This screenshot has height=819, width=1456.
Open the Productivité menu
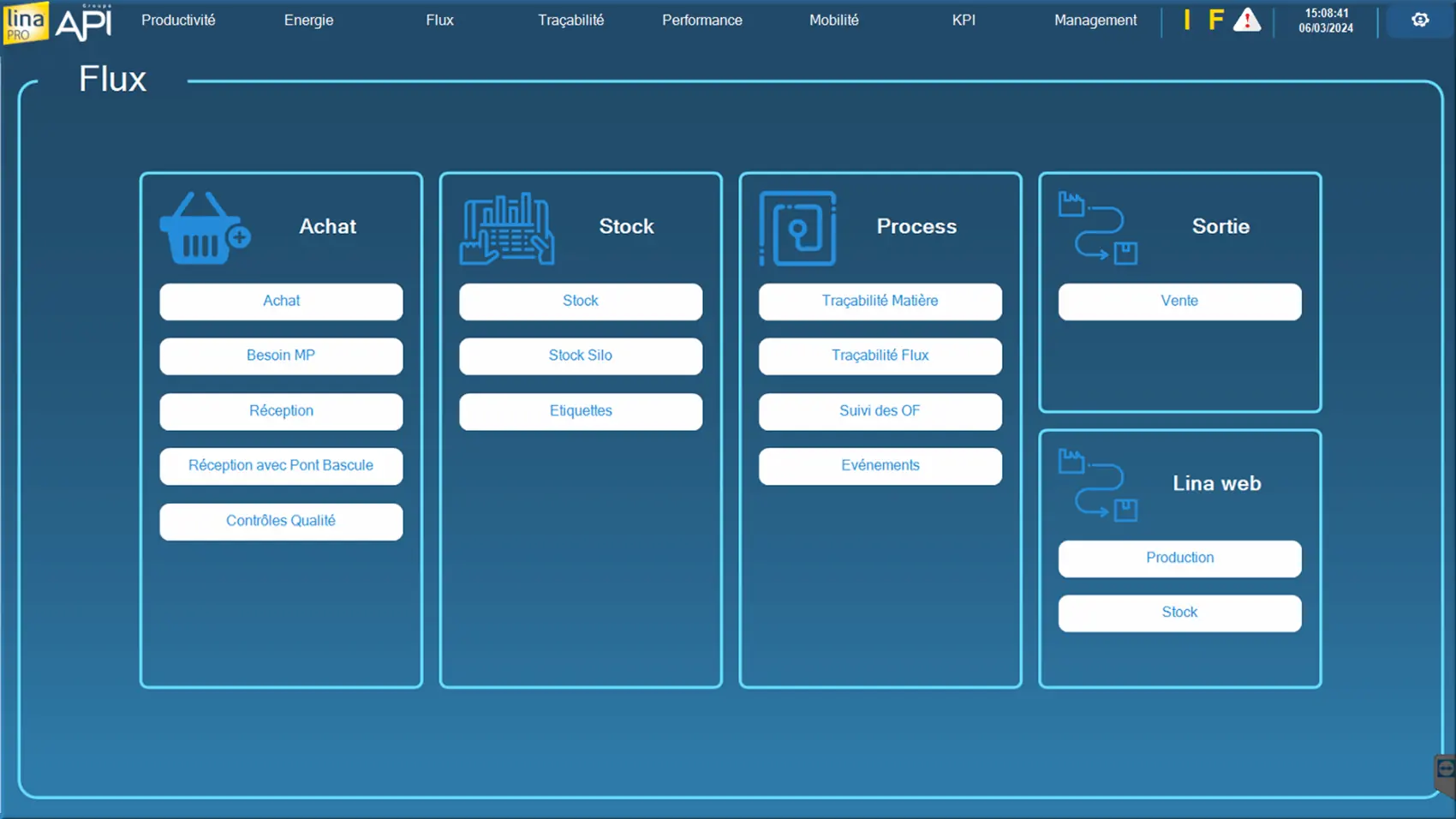[178, 20]
